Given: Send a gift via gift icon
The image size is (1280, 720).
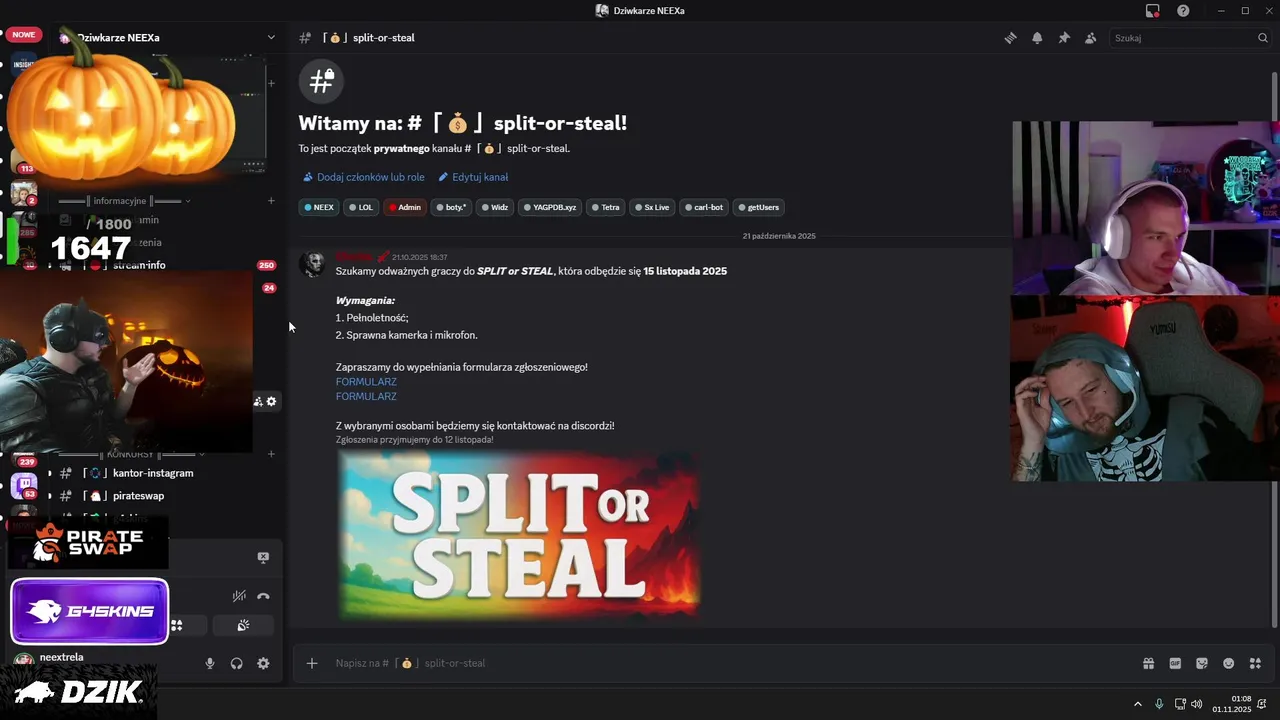Looking at the screenshot, I should [x=1148, y=663].
